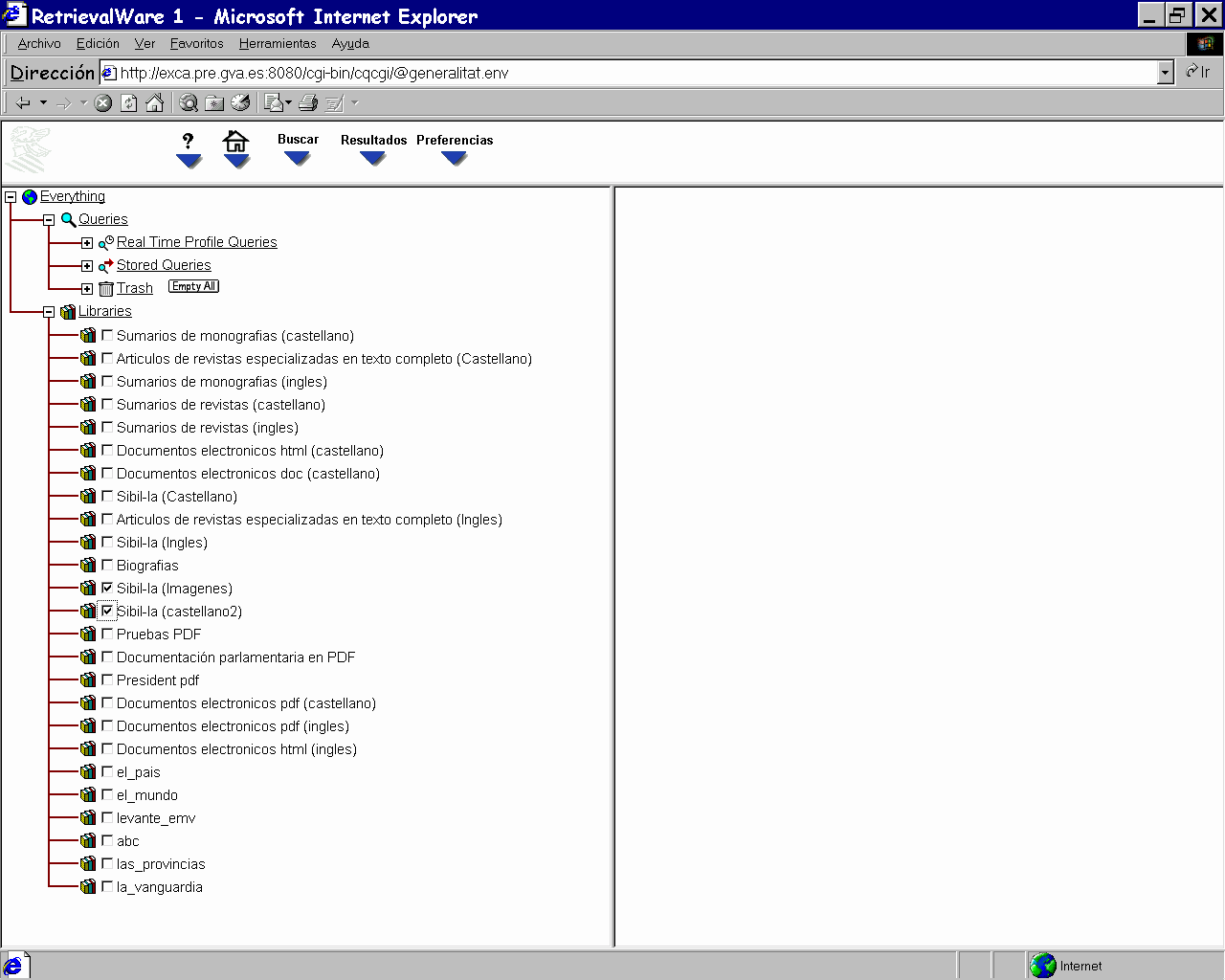
Task: Open the Real Time Profile Queries link
Action: click(196, 242)
